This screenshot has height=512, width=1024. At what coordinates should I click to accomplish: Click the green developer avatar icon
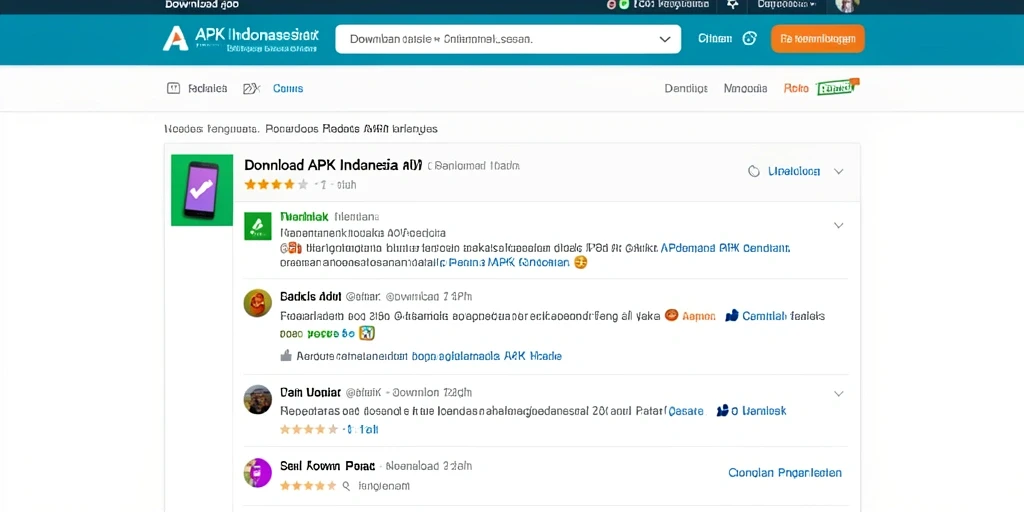tap(257, 226)
